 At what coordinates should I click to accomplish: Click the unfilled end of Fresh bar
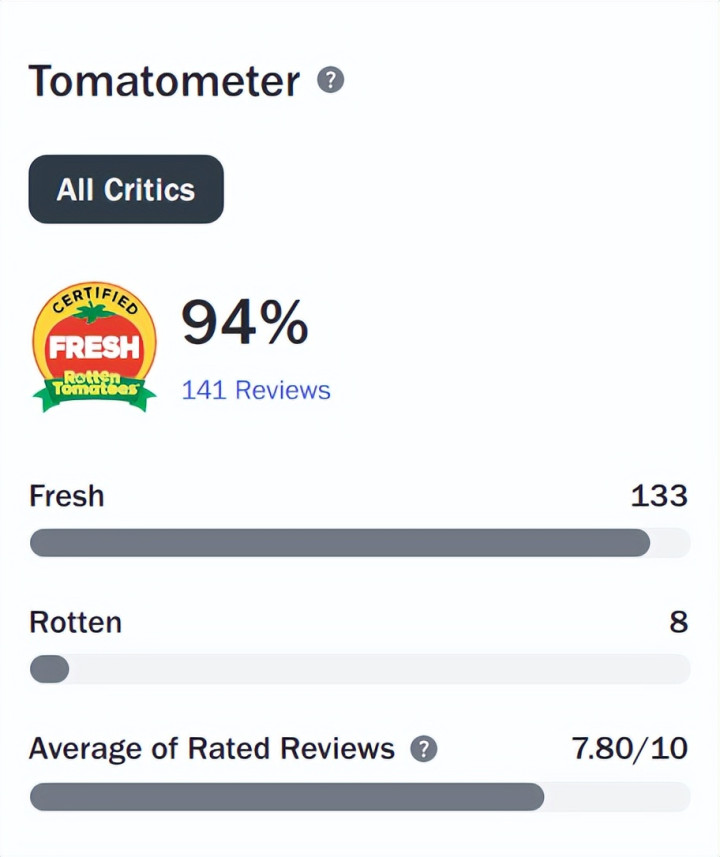[671, 543]
